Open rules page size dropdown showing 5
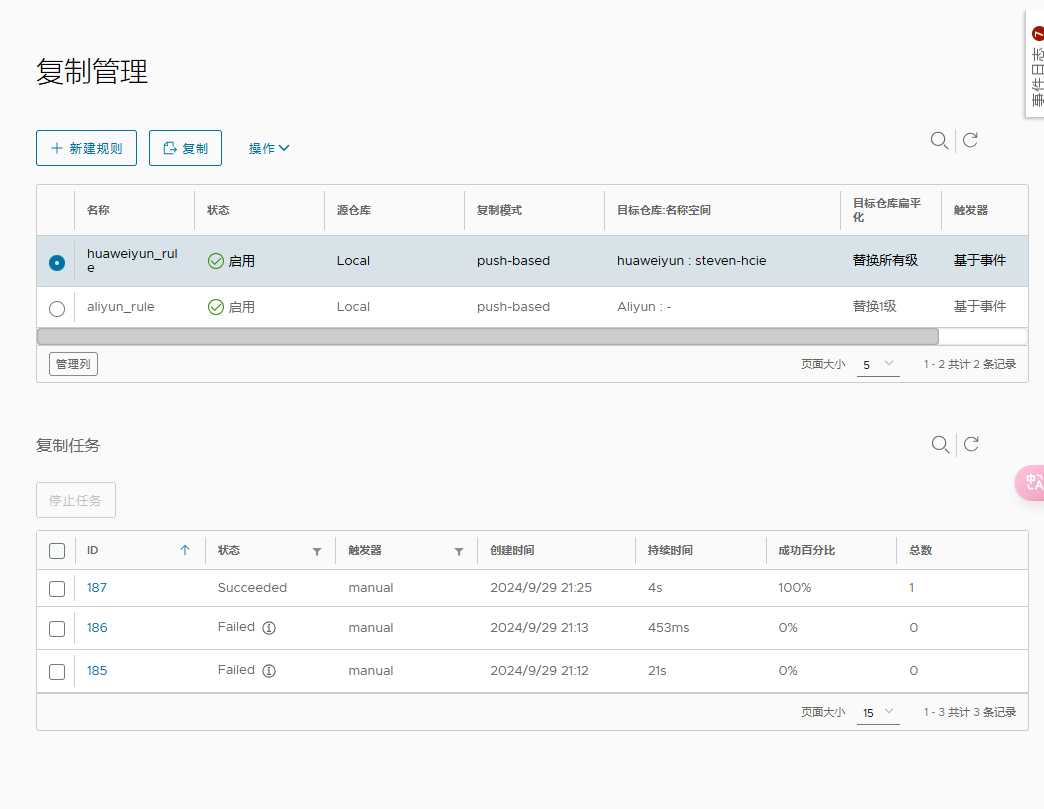Image resolution: width=1044 pixels, height=809 pixels. [878, 365]
